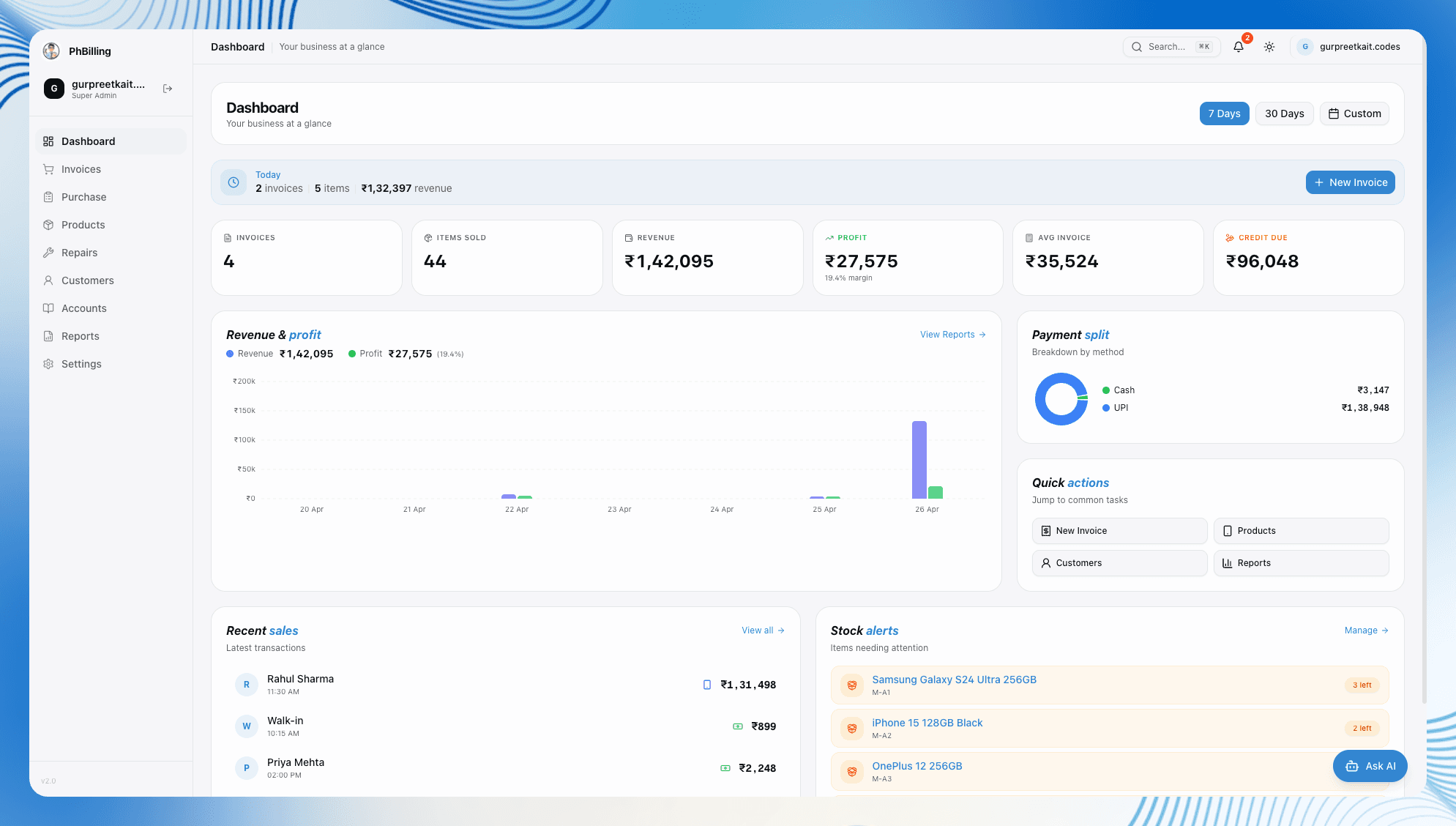Click the 26 Apr purple revenue bar
This screenshot has height=826, width=1456.
919,460
